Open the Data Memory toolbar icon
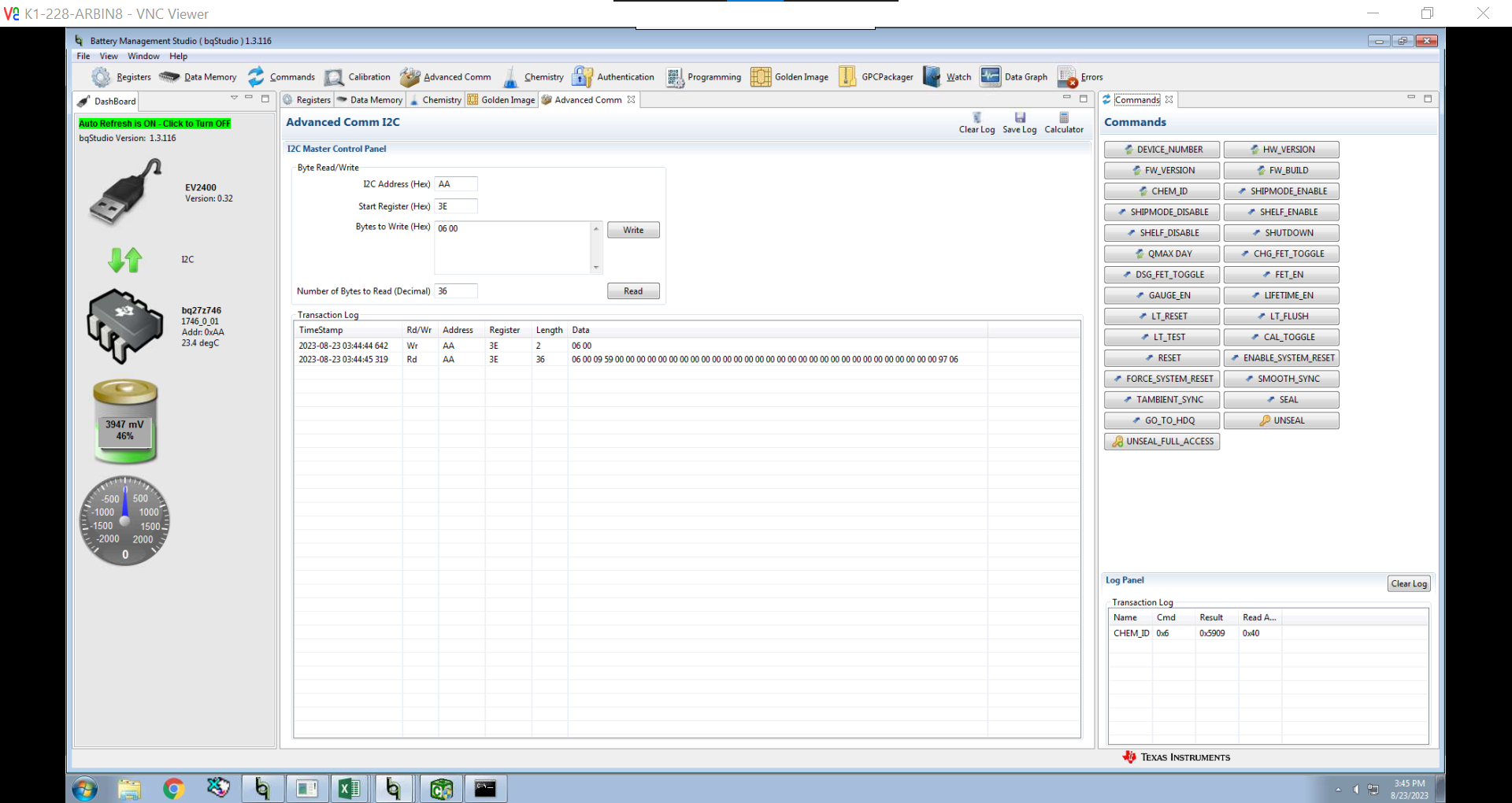The width and height of the screenshot is (1512, 803). (169, 77)
